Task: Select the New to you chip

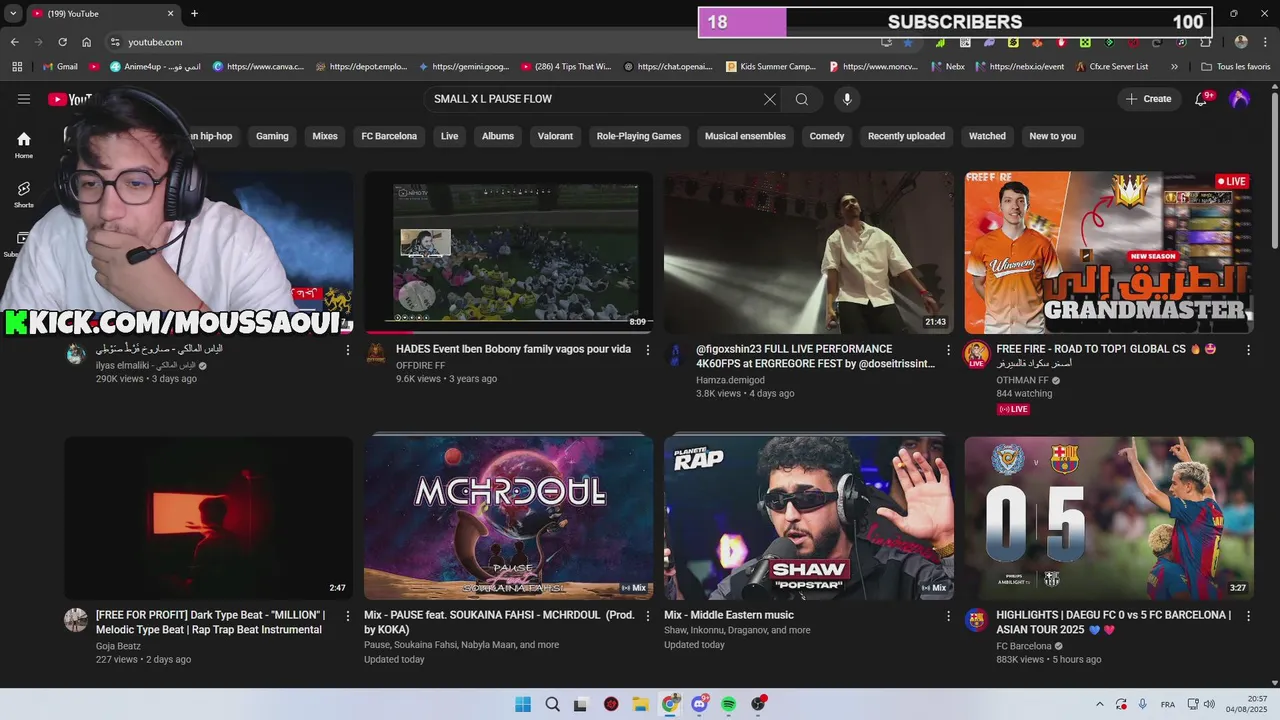Action: coord(1053,136)
